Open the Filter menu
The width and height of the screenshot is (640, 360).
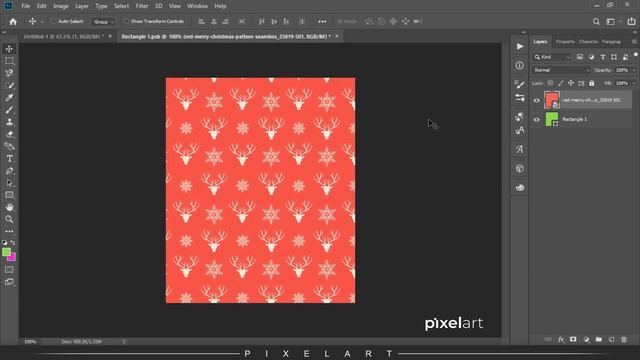(x=142, y=6)
